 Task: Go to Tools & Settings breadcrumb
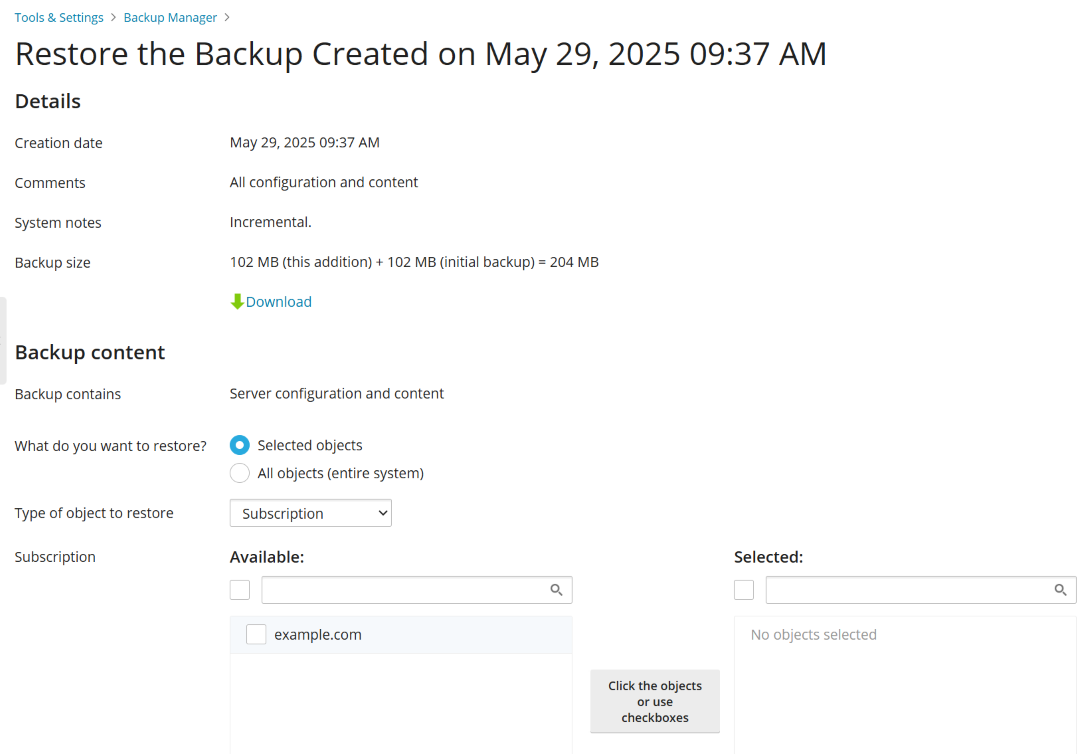[59, 17]
